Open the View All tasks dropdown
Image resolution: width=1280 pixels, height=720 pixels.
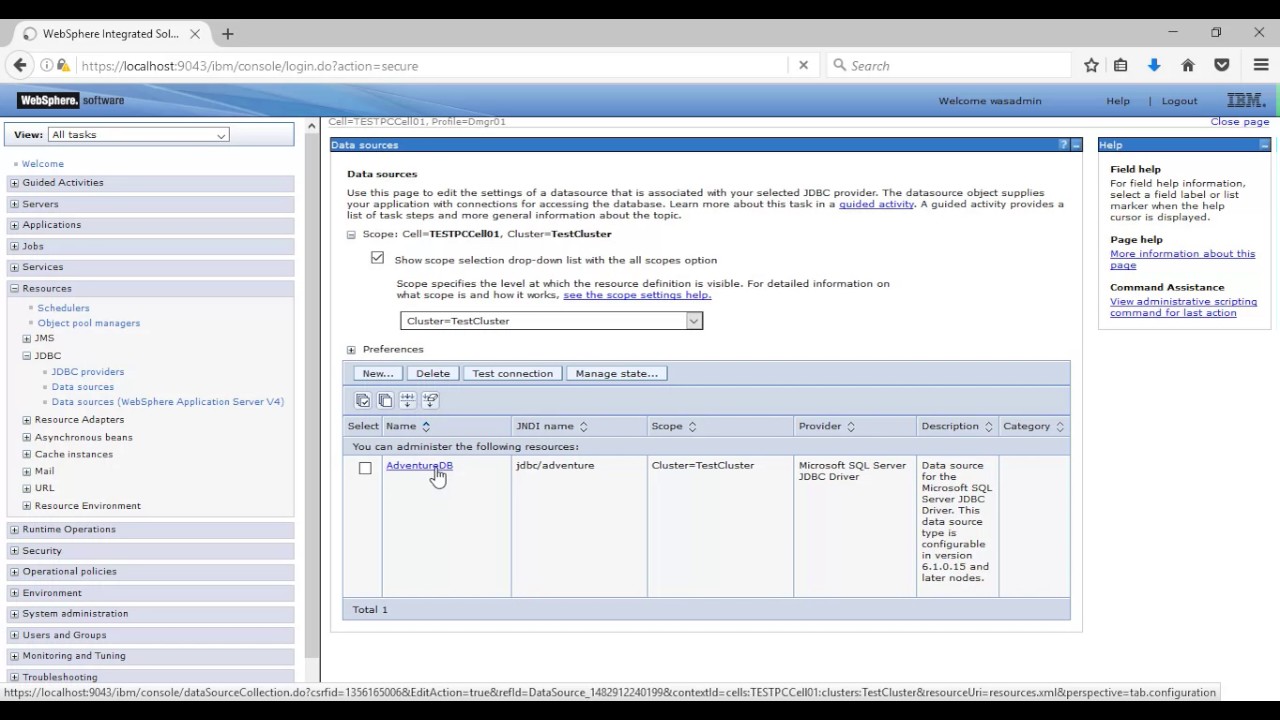point(138,134)
